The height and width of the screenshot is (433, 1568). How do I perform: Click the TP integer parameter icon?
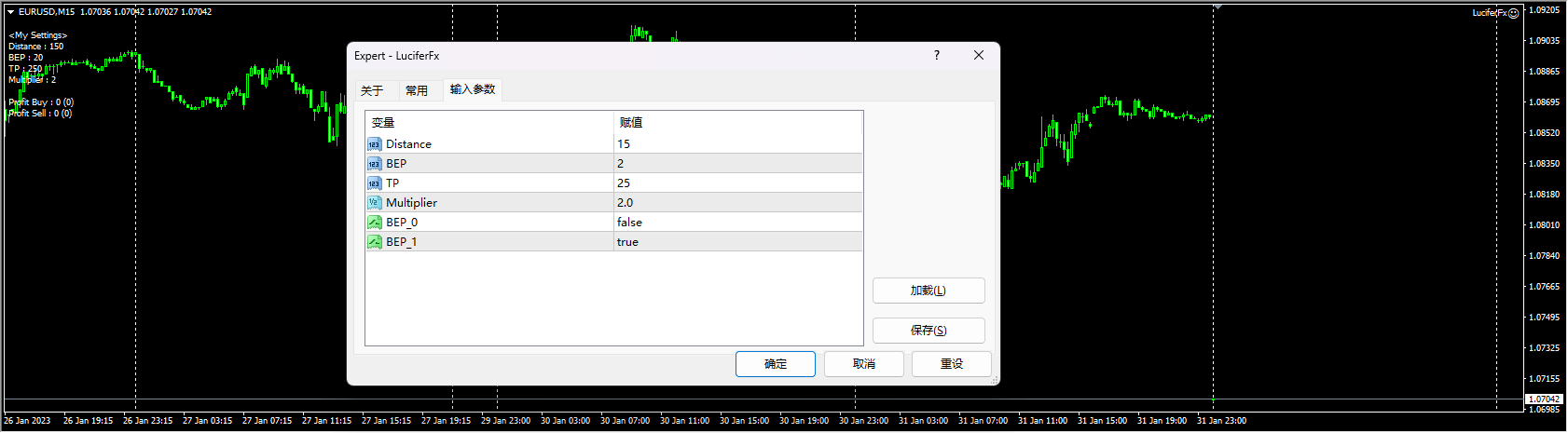(374, 183)
